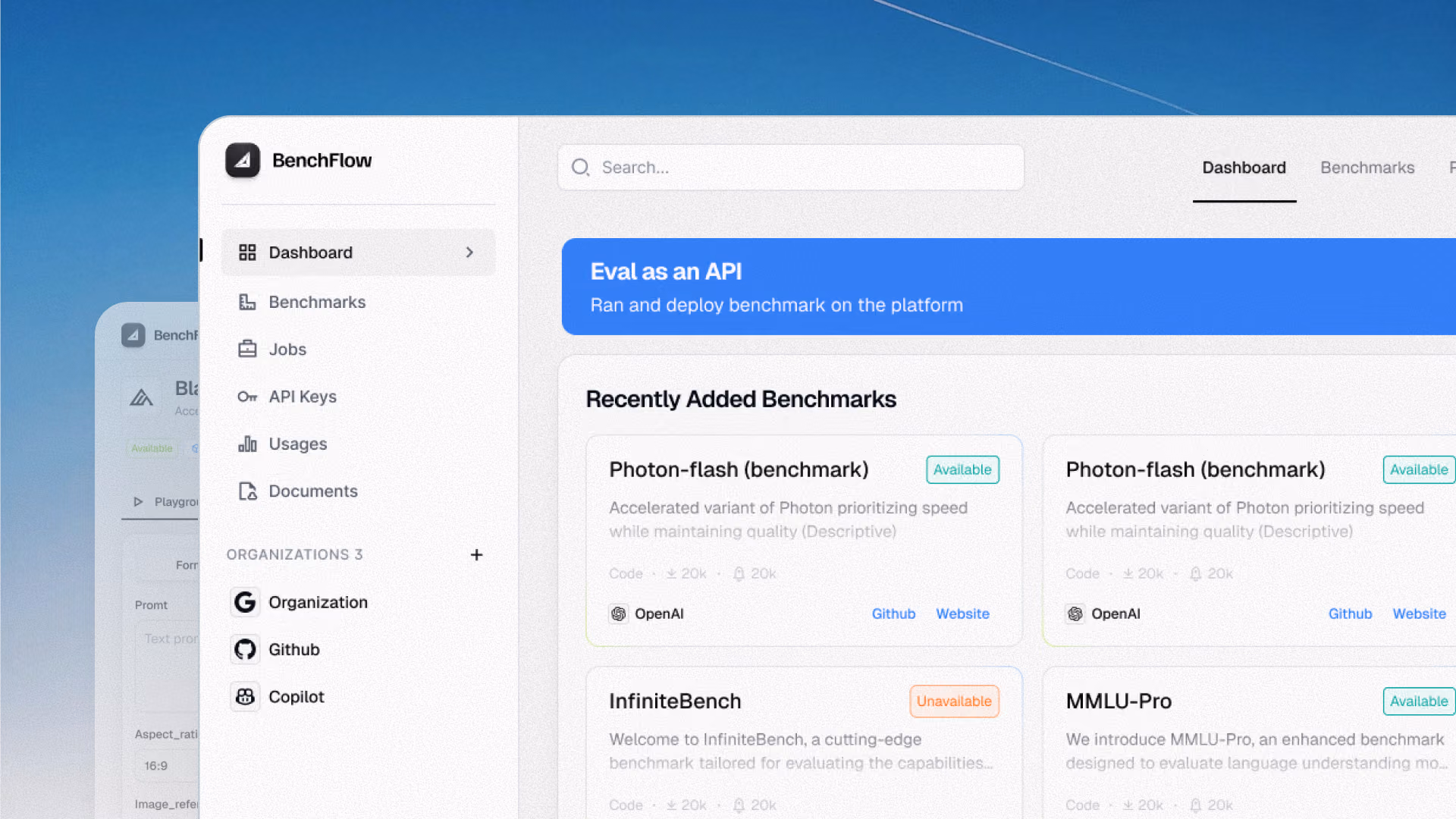Click the Github octocat icon in sidebar
The image size is (1456, 819).
click(245, 649)
